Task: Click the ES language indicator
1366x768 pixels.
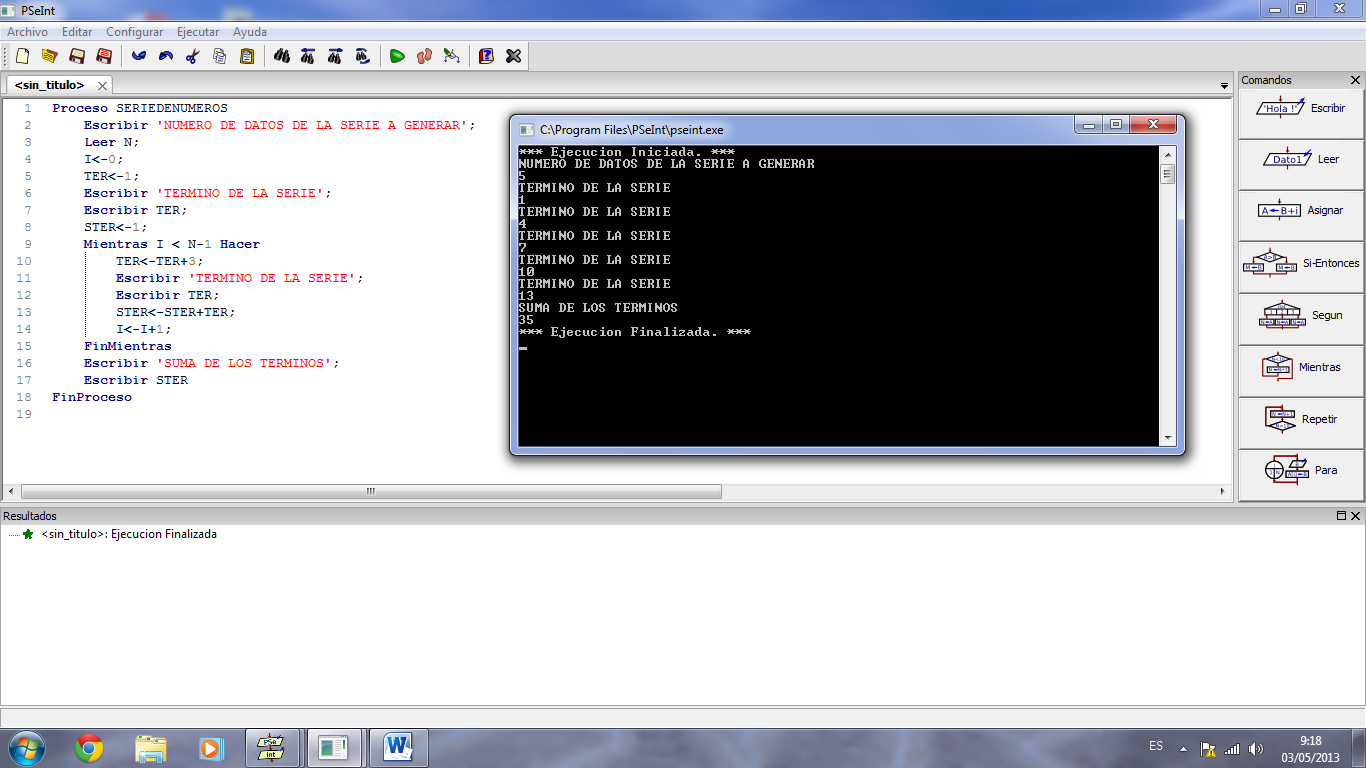Action: pyautogui.click(x=1156, y=747)
